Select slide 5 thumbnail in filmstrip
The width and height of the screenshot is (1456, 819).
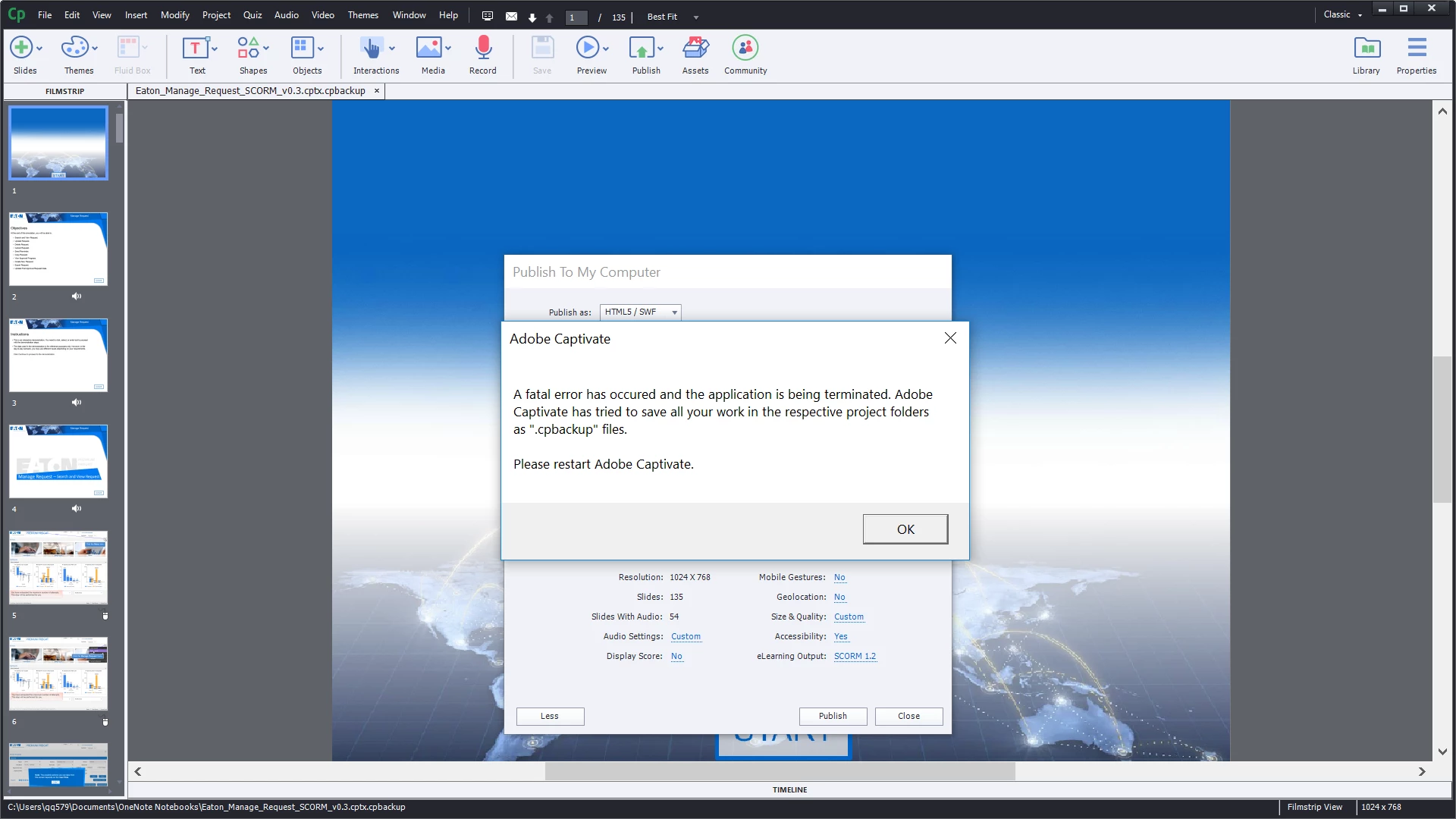58,567
